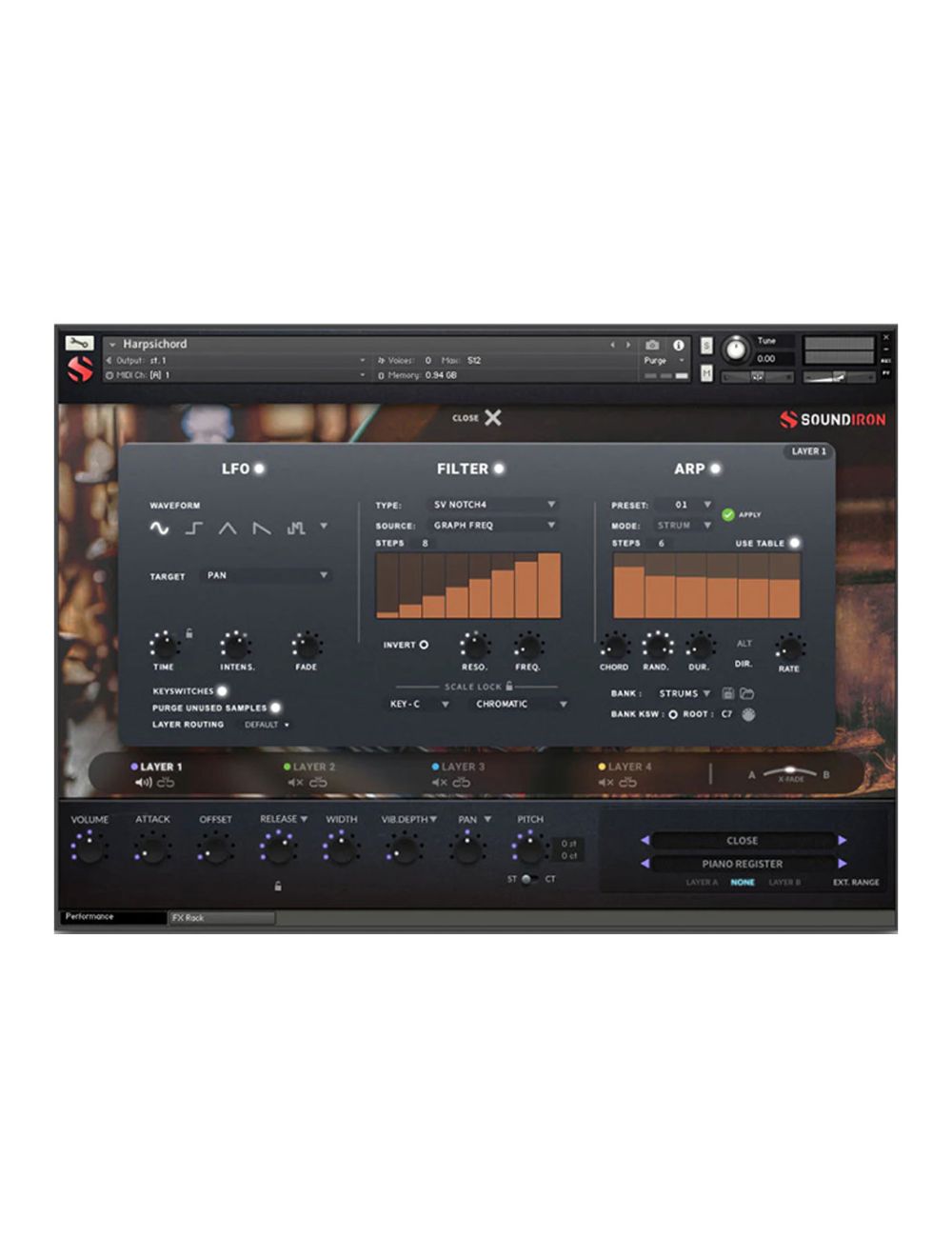The image size is (952, 1257).
Task: Enable the Use Table option
Action: point(793,543)
